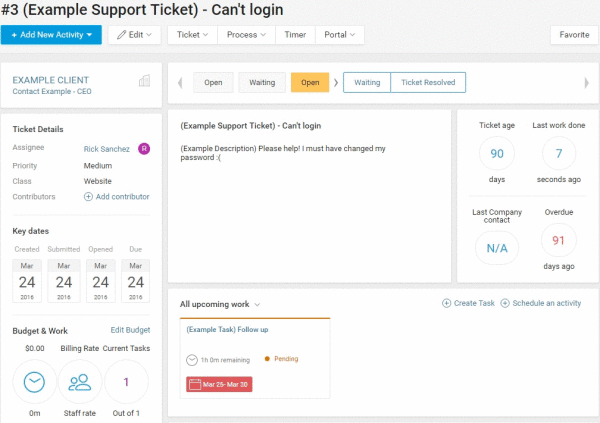Click Rick Sanchez's purple avatar icon

[144, 149]
